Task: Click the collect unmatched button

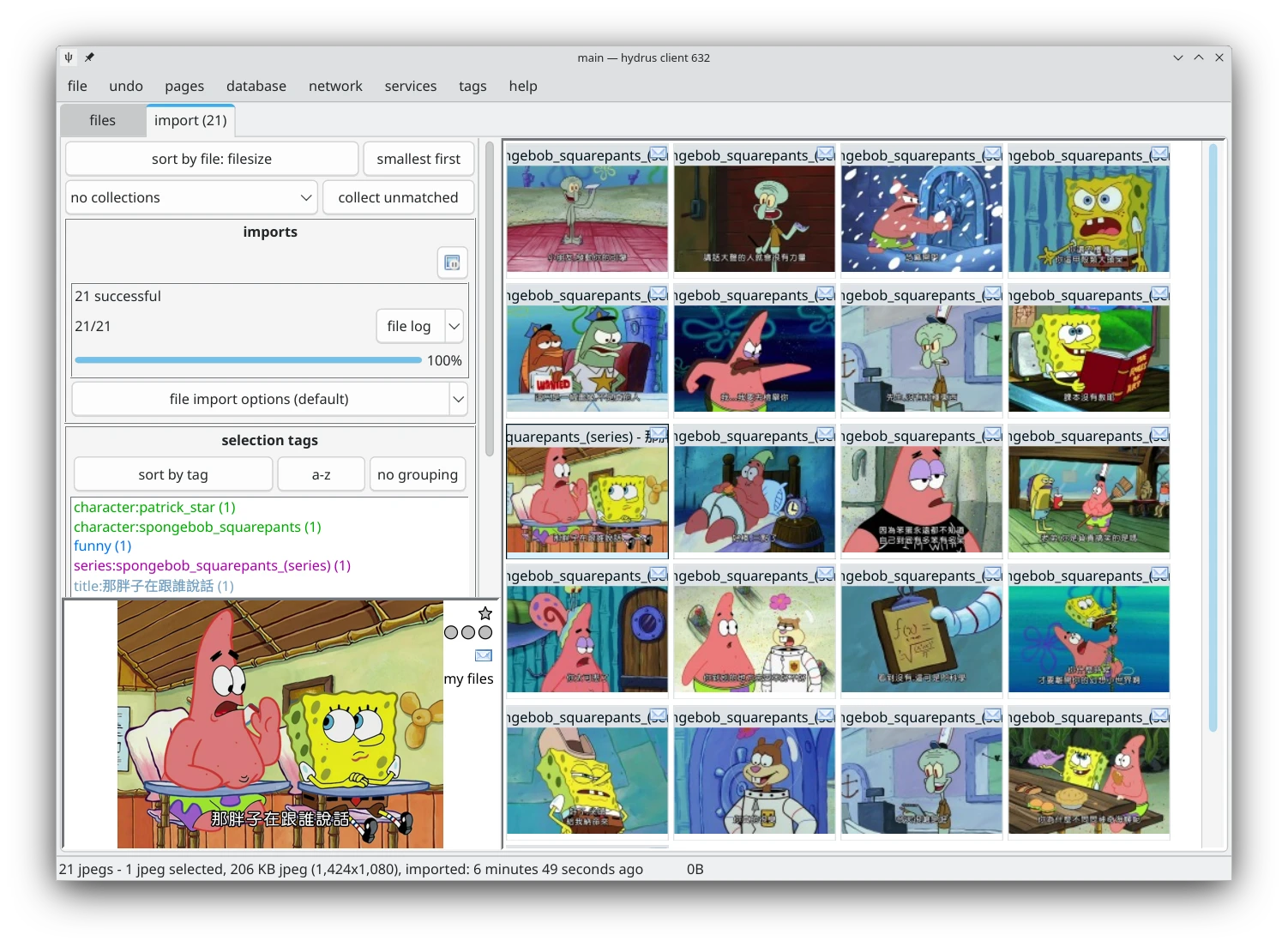Action: (x=398, y=197)
